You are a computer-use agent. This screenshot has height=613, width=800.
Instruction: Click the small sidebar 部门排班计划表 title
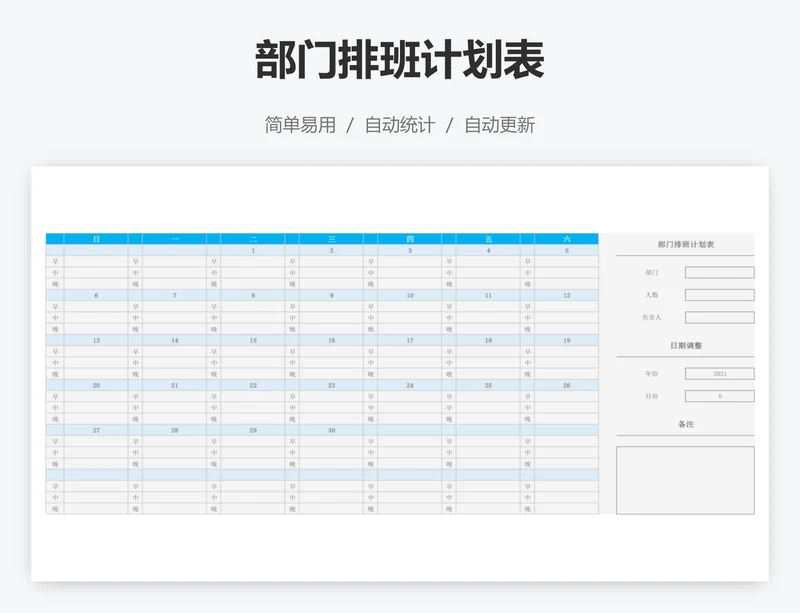coord(686,244)
